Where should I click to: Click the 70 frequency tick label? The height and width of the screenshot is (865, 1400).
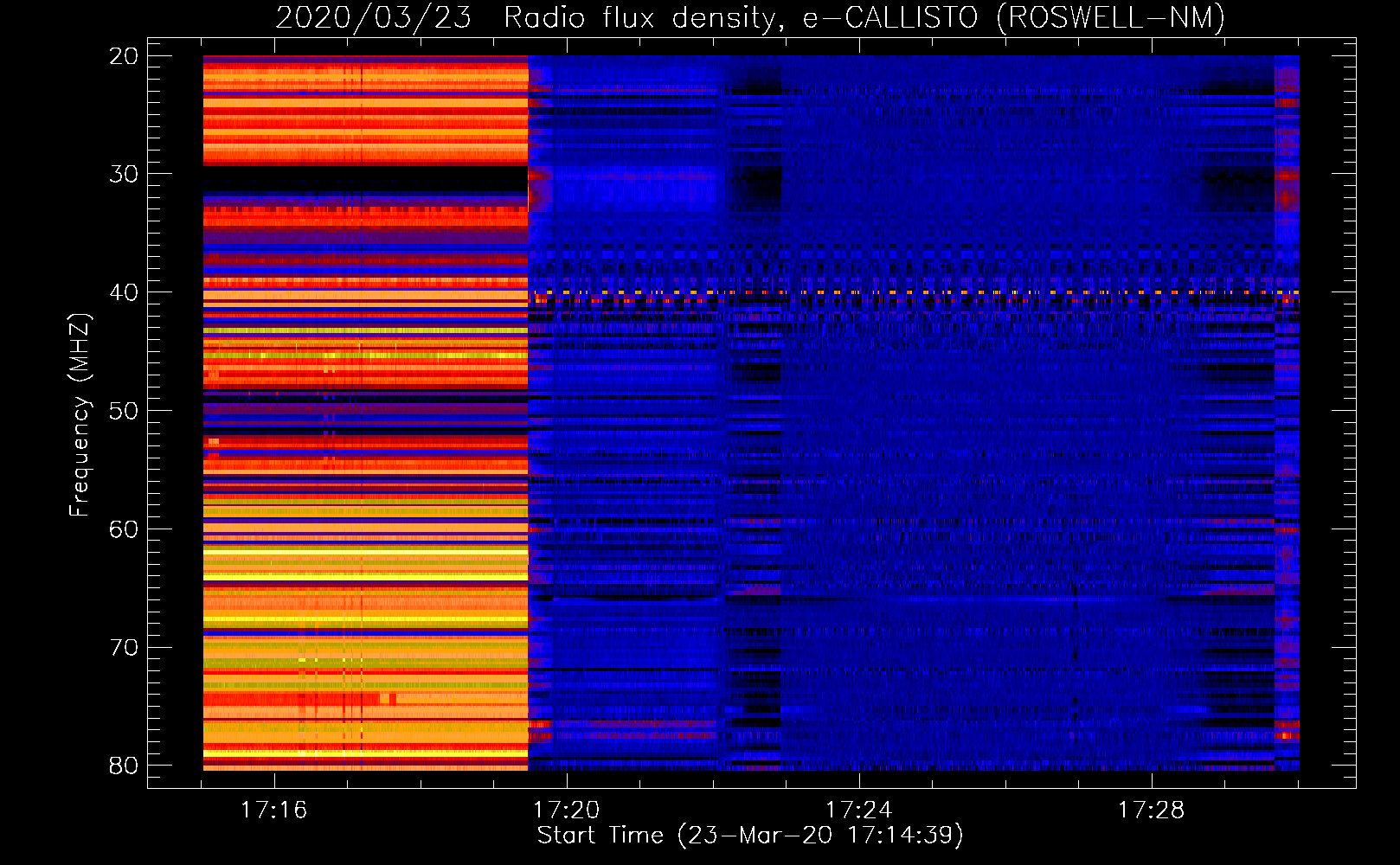[124, 648]
